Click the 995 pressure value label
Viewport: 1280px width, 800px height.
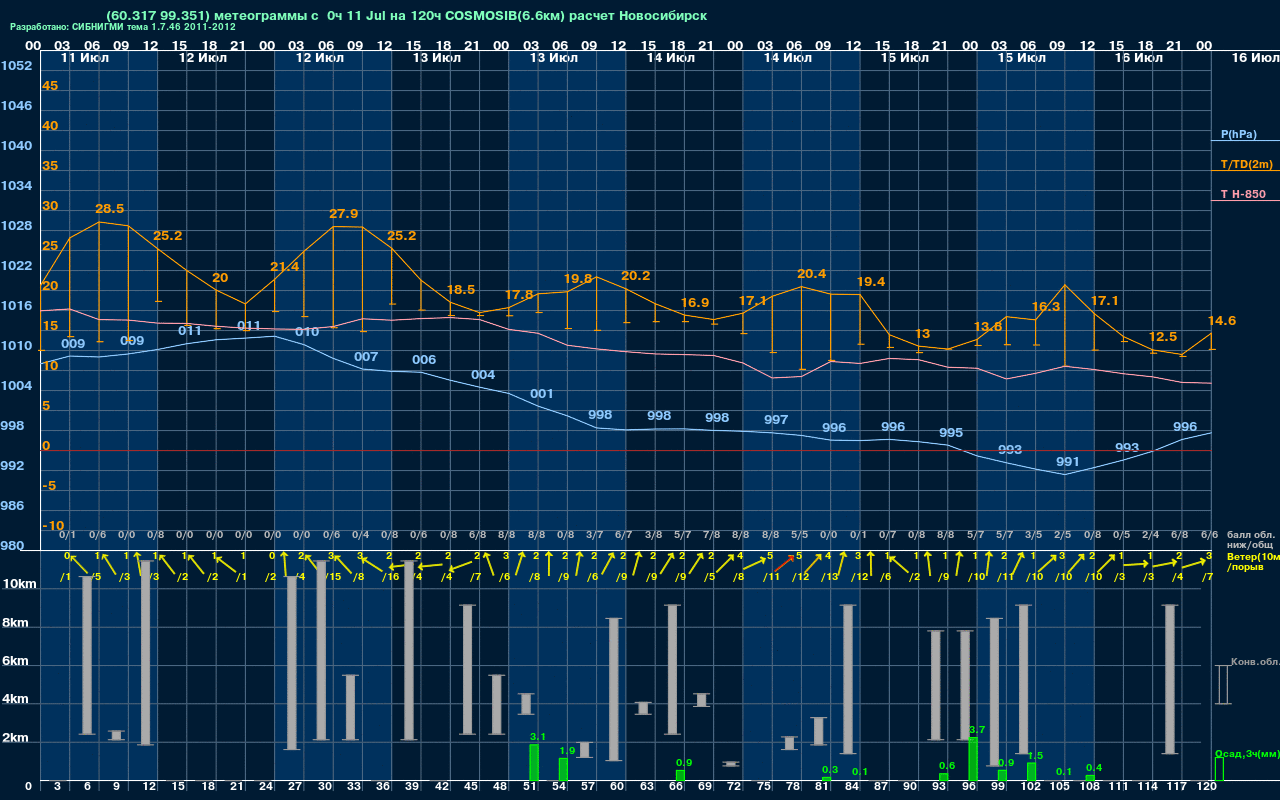tap(951, 433)
